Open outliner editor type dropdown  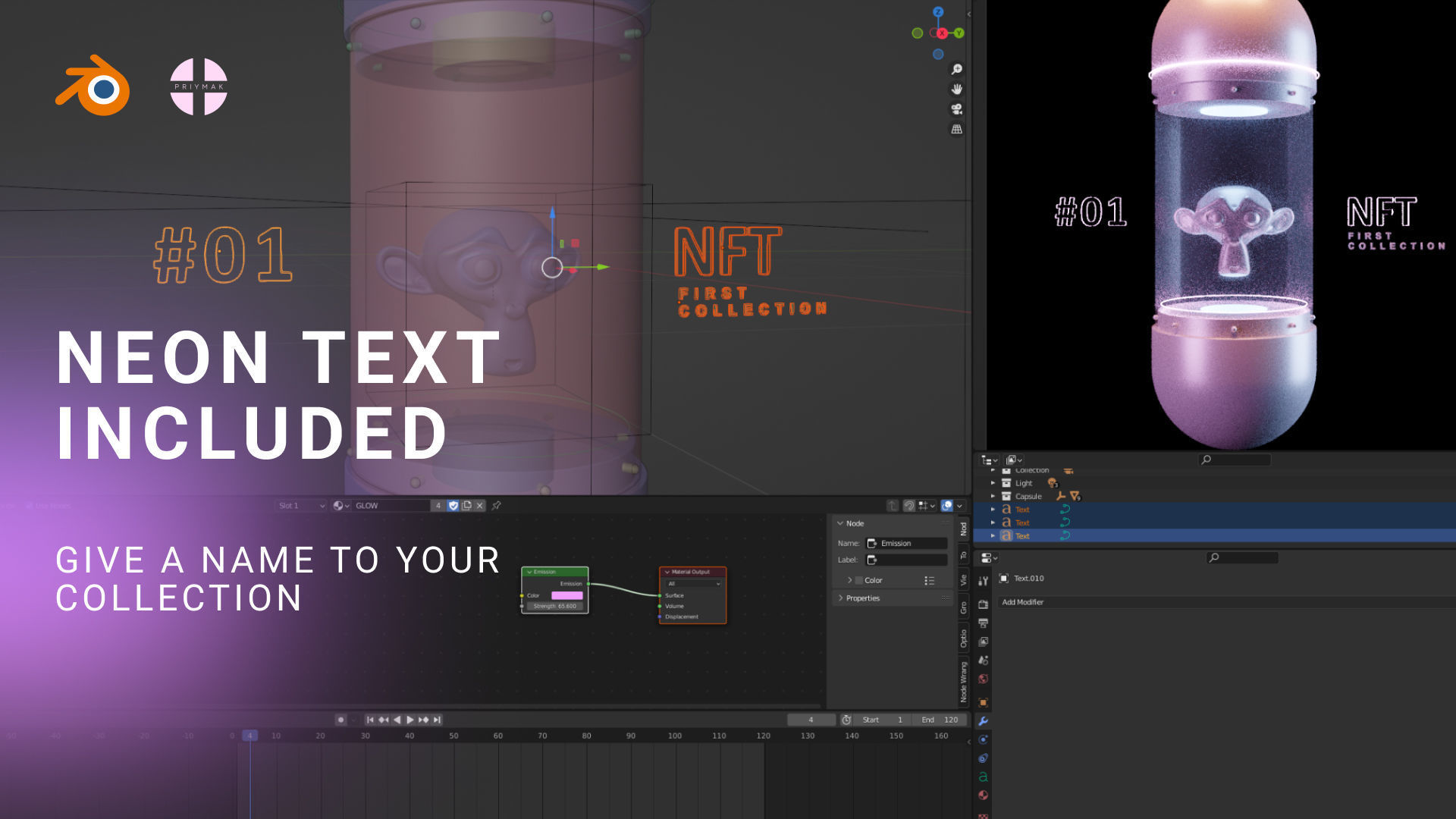point(990,460)
